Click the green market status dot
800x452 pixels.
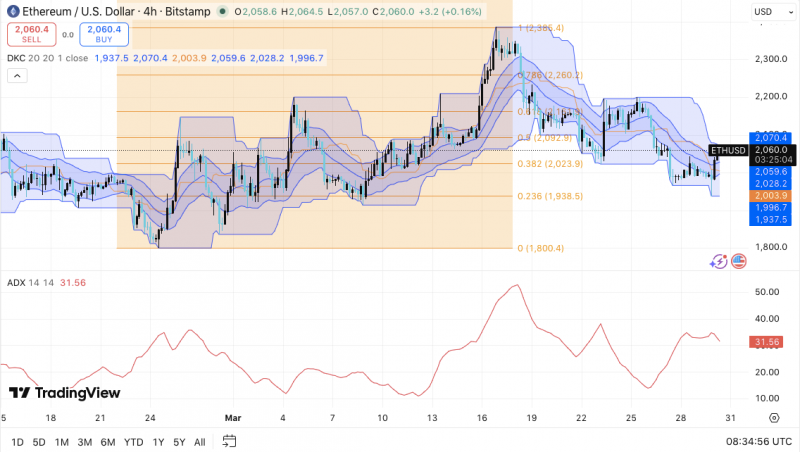(x=222, y=11)
